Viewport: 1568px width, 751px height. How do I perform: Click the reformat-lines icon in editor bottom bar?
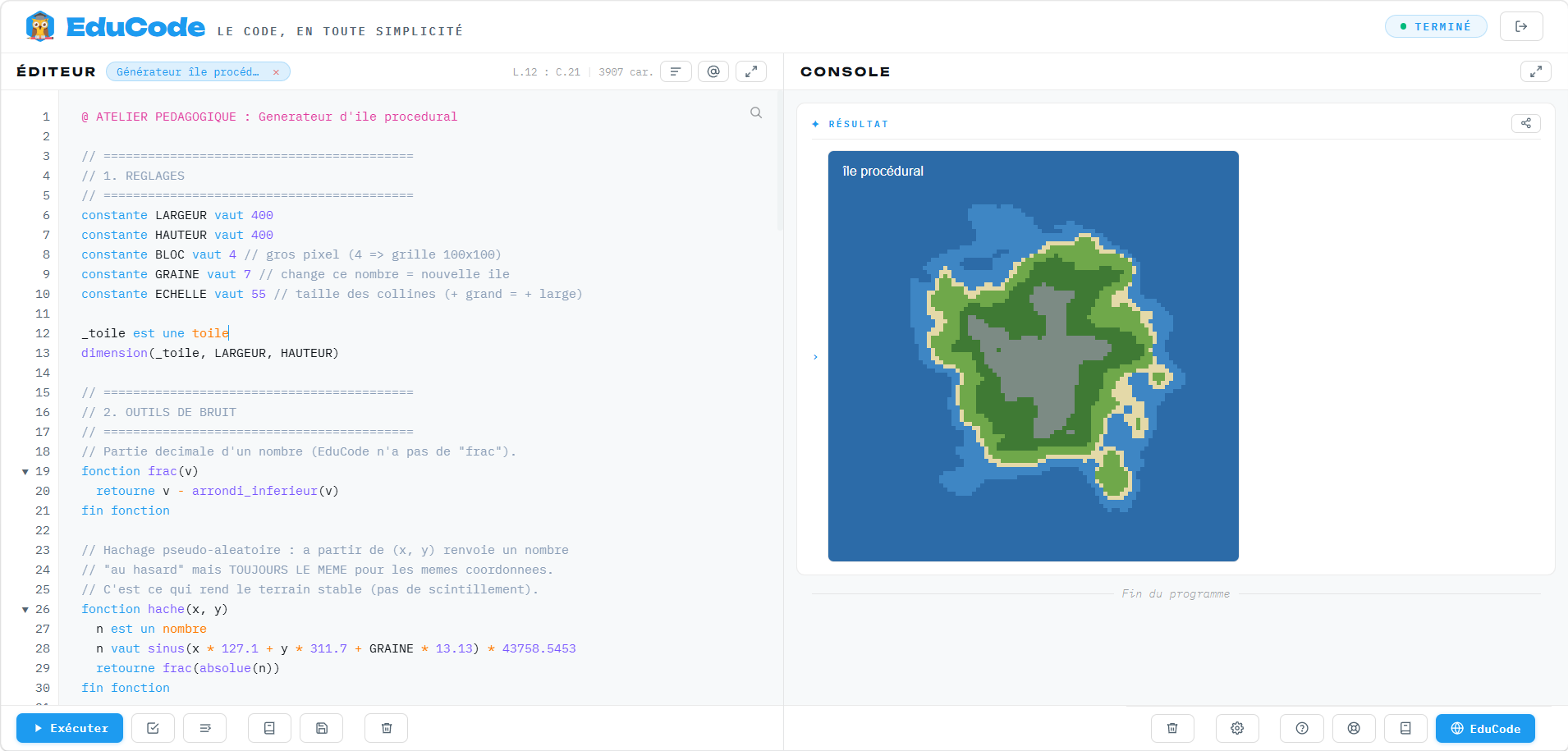click(205, 728)
